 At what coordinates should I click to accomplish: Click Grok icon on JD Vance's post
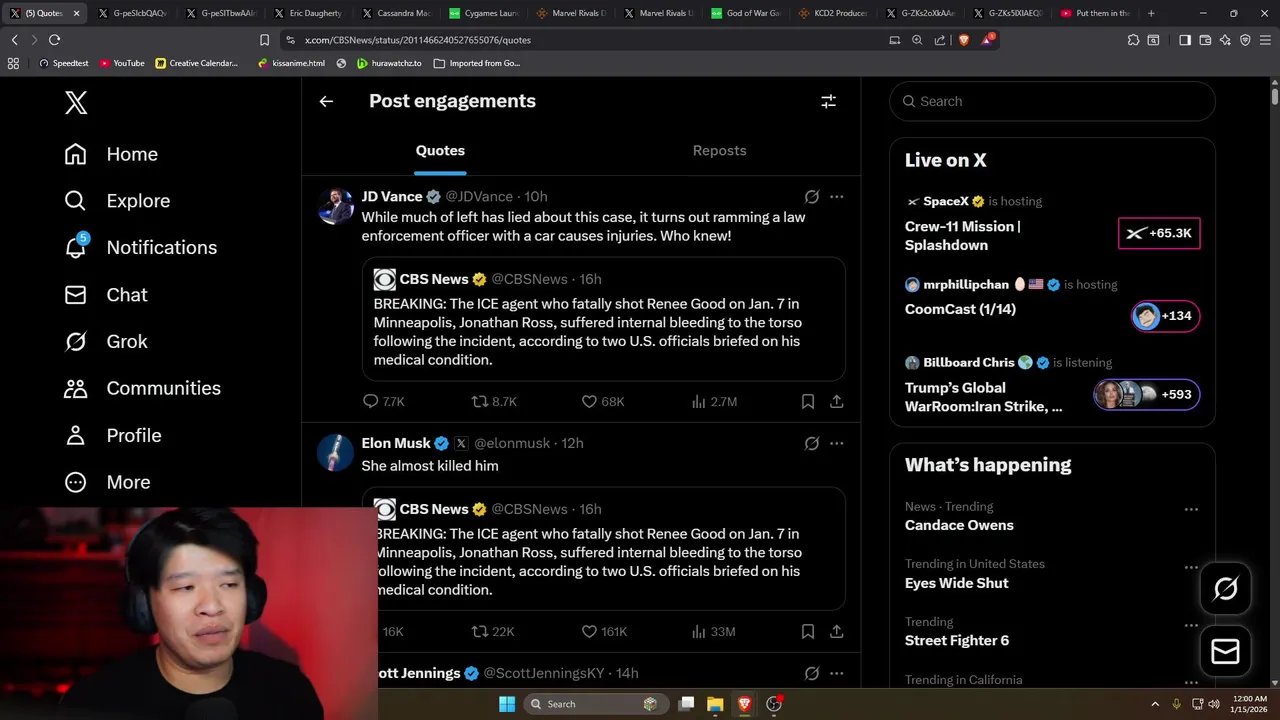click(811, 197)
